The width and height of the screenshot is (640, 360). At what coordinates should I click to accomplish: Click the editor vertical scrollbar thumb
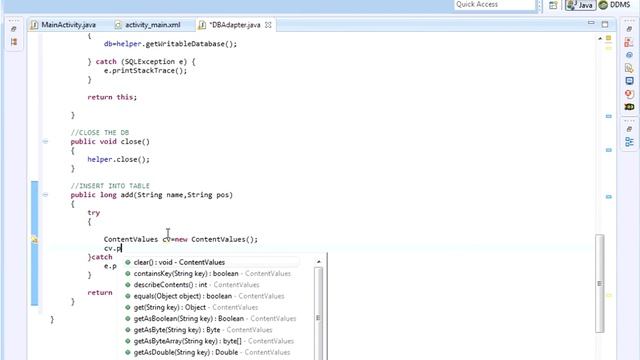tap(599, 283)
